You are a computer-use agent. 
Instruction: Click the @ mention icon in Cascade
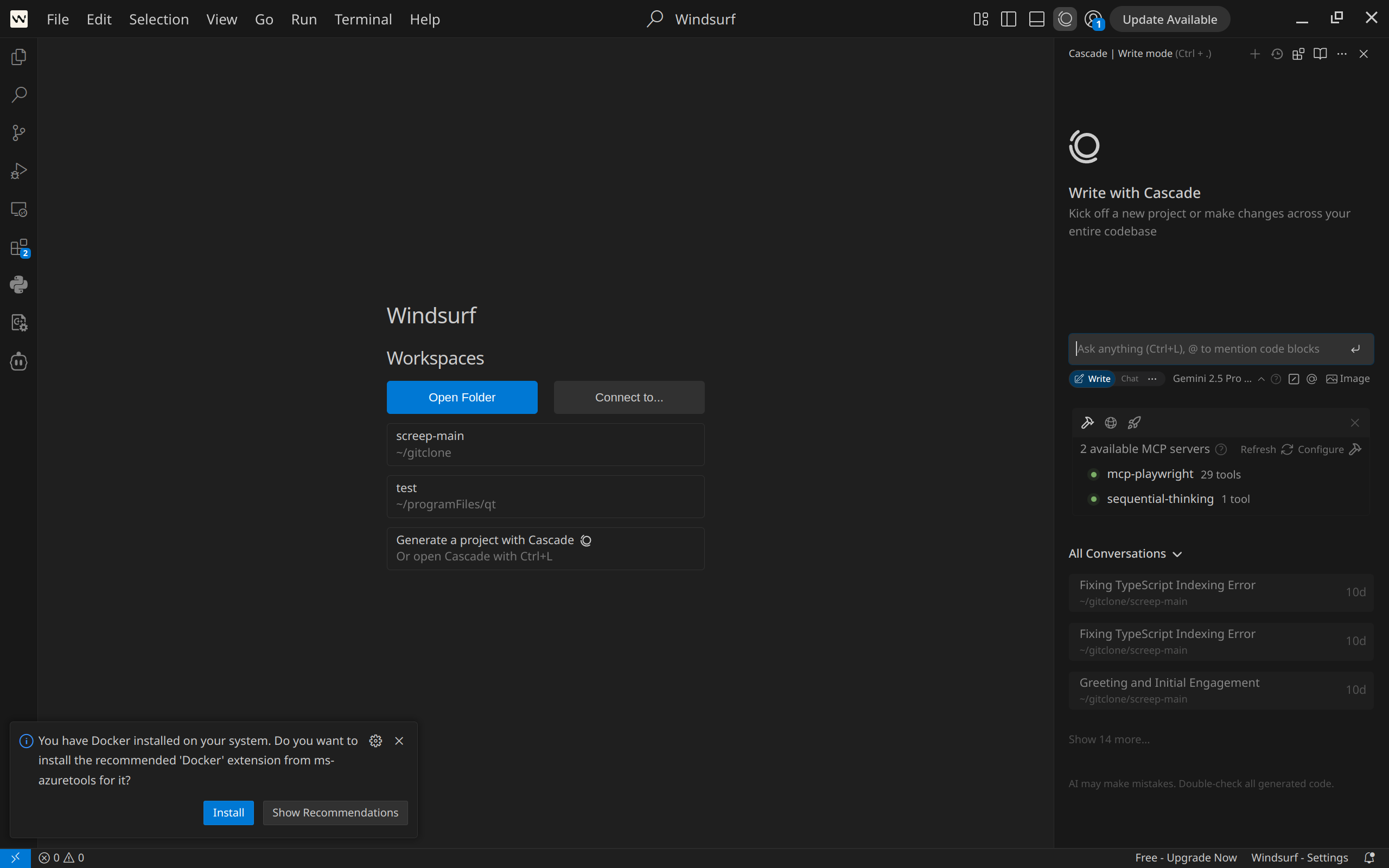1311,379
